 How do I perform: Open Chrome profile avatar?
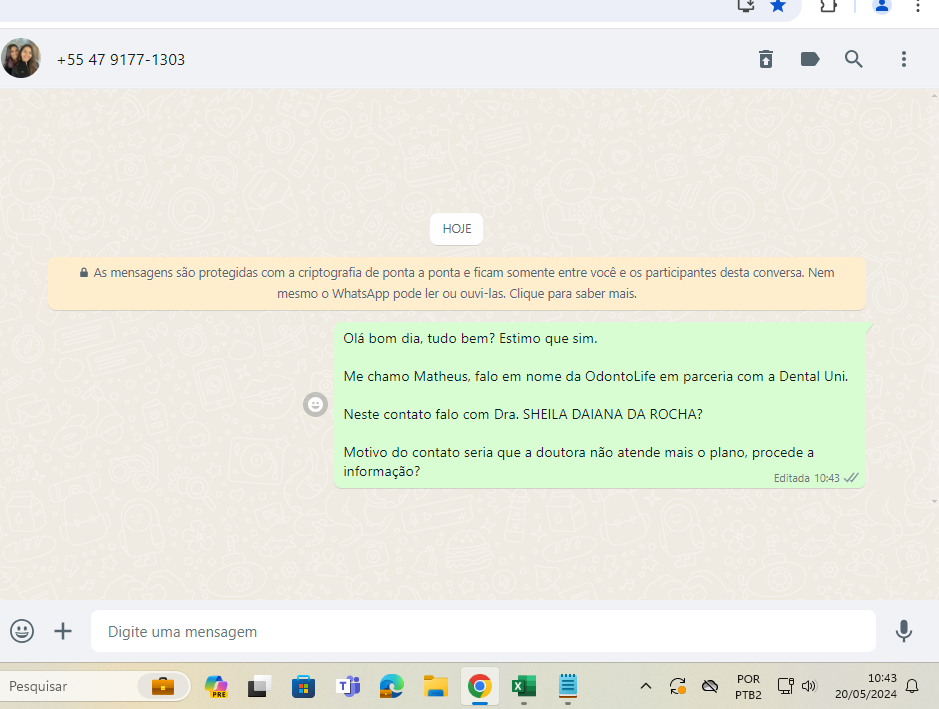pos(882,6)
